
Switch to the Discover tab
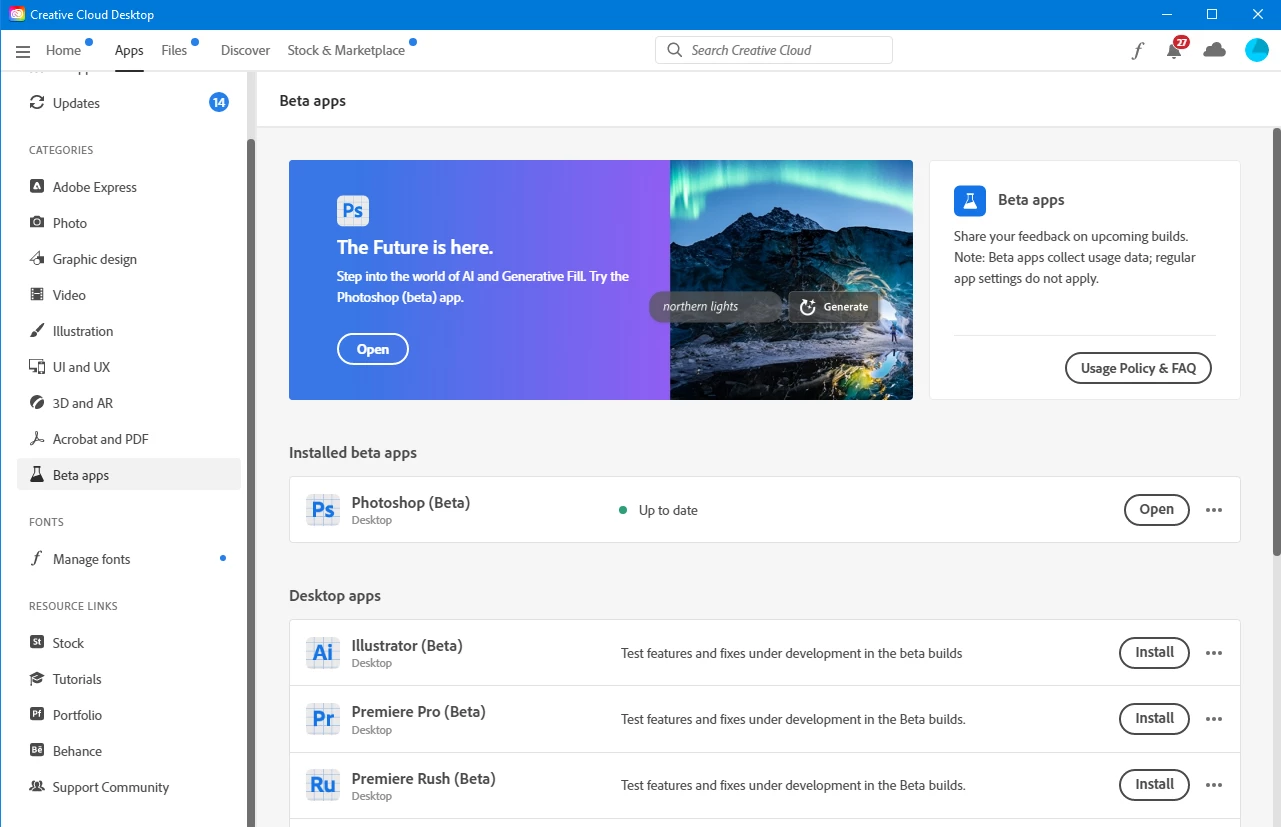(245, 50)
